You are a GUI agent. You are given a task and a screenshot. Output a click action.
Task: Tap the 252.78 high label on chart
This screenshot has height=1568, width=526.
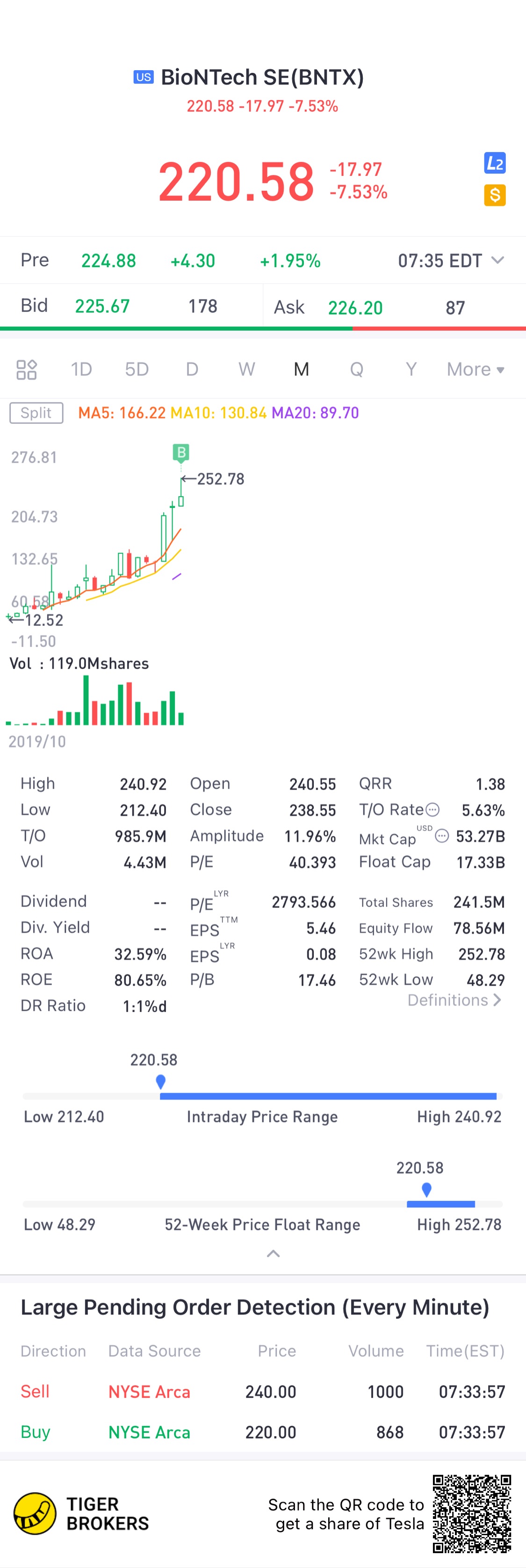point(220,479)
